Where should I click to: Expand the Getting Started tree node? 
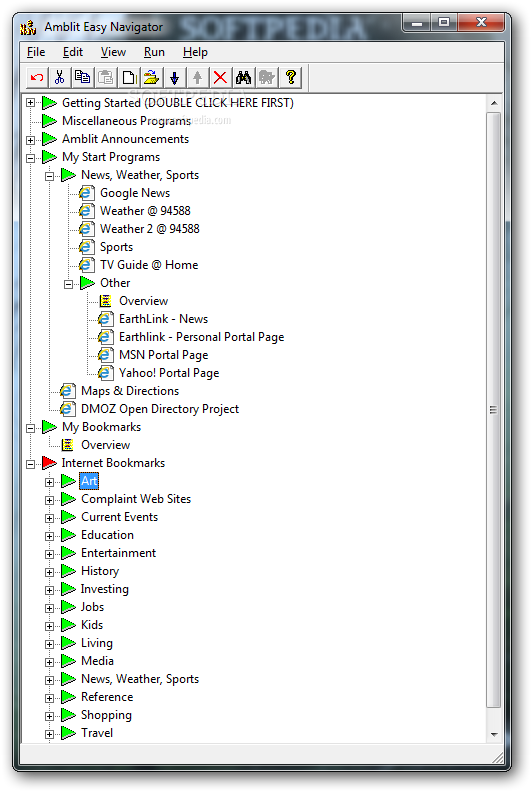pyautogui.click(x=30, y=103)
